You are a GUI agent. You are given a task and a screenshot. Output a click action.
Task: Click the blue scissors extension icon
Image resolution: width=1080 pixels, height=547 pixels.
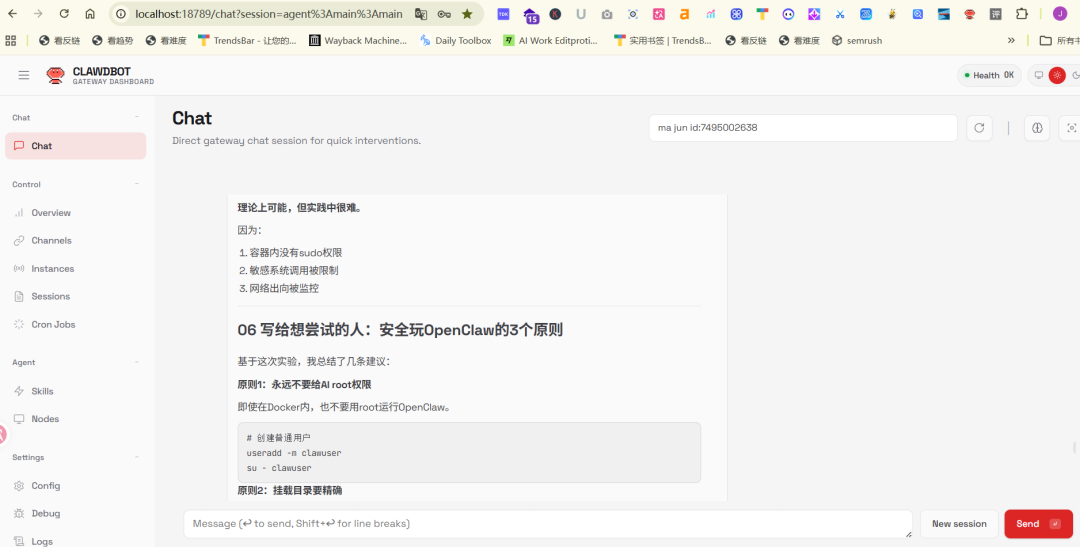pyautogui.click(x=840, y=14)
